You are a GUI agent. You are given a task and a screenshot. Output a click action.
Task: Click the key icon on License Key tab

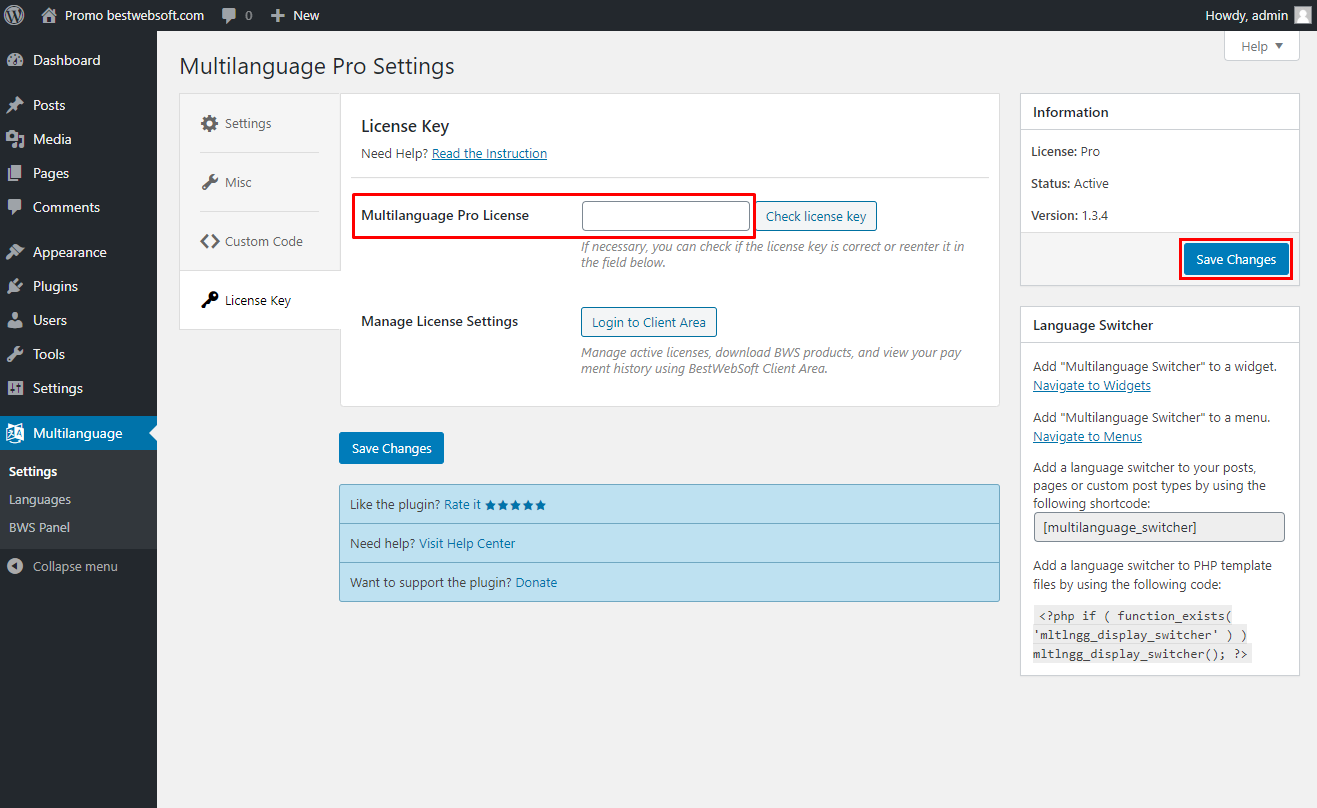[x=209, y=300]
